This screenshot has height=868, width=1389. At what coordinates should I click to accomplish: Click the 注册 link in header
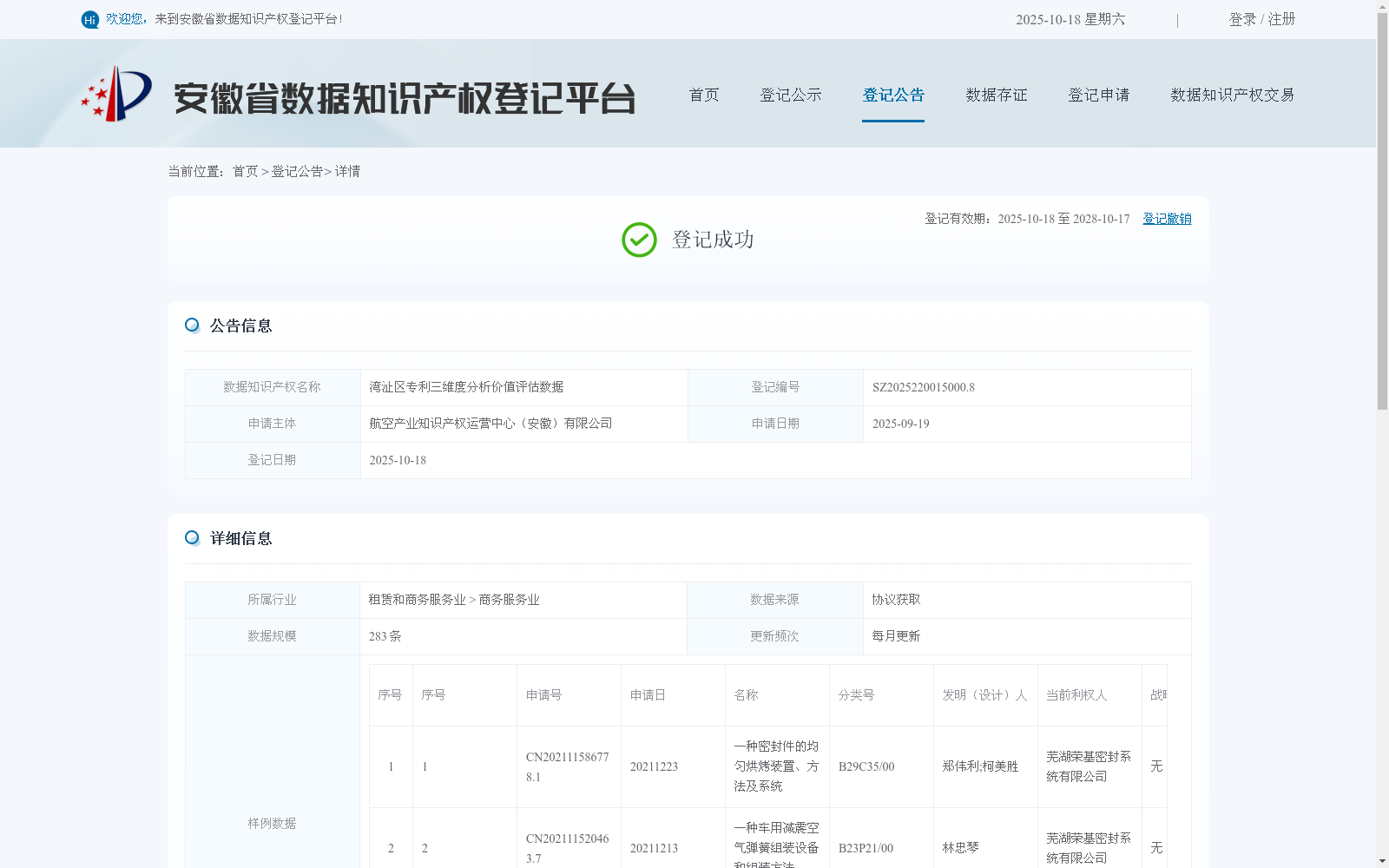(1281, 19)
